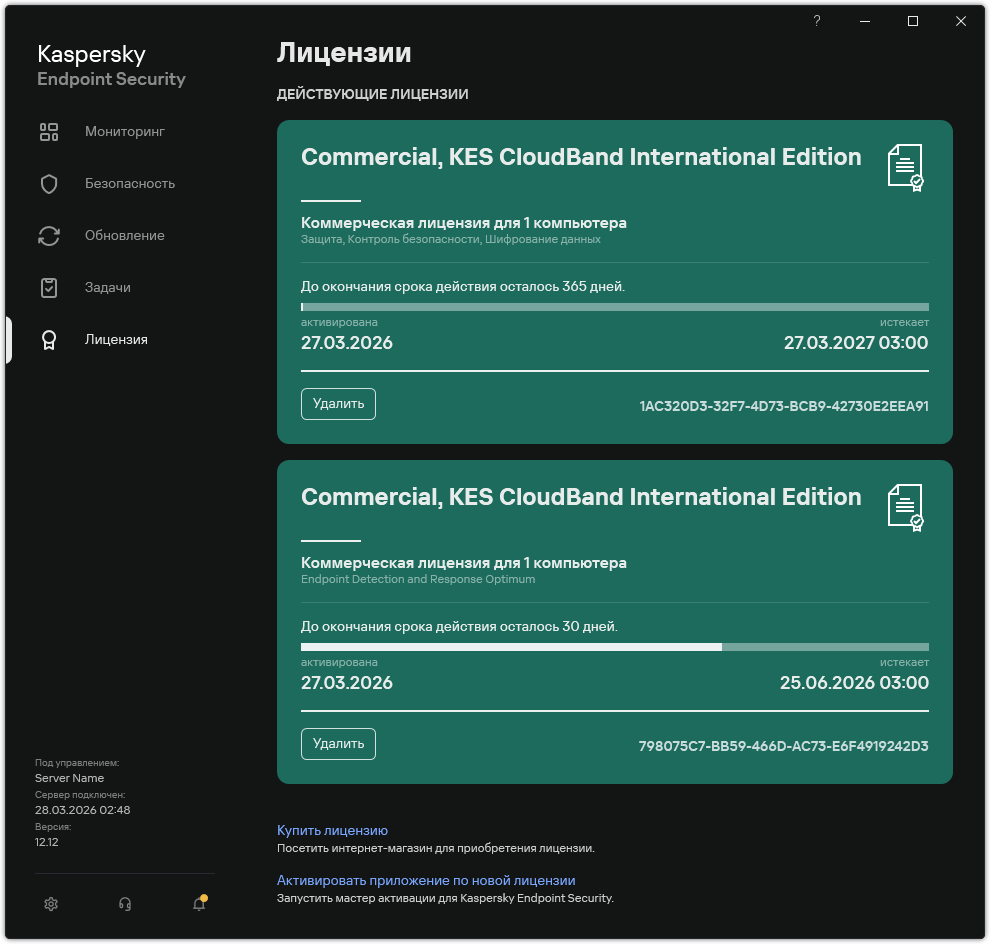Minimize the Kaspersky window
990x944 pixels.
pyautogui.click(x=865, y=21)
